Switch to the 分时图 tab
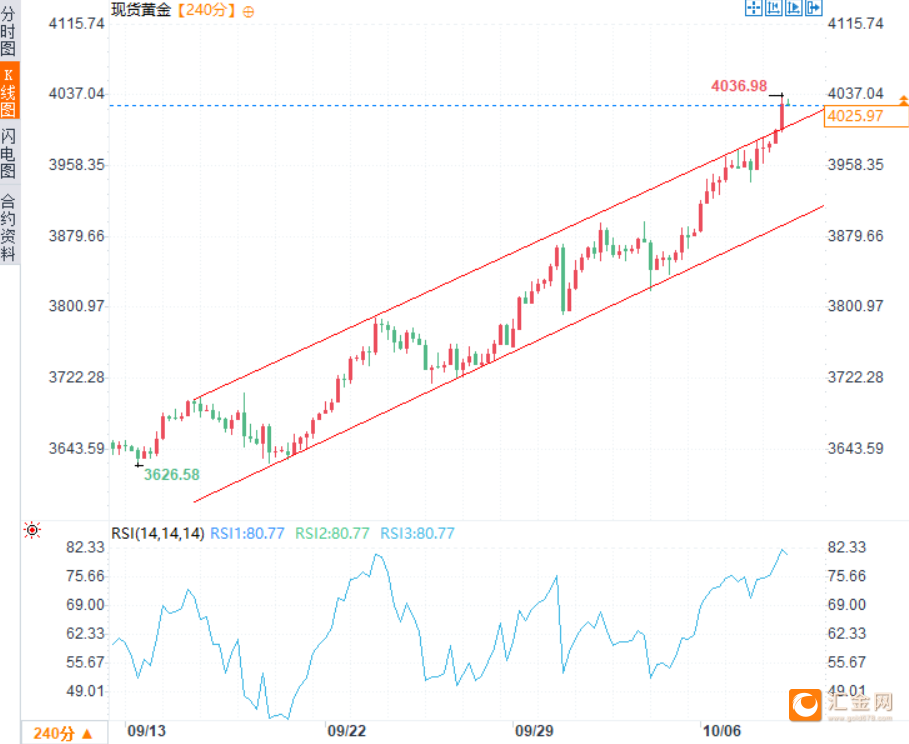This screenshot has width=909, height=744. pos(8,31)
